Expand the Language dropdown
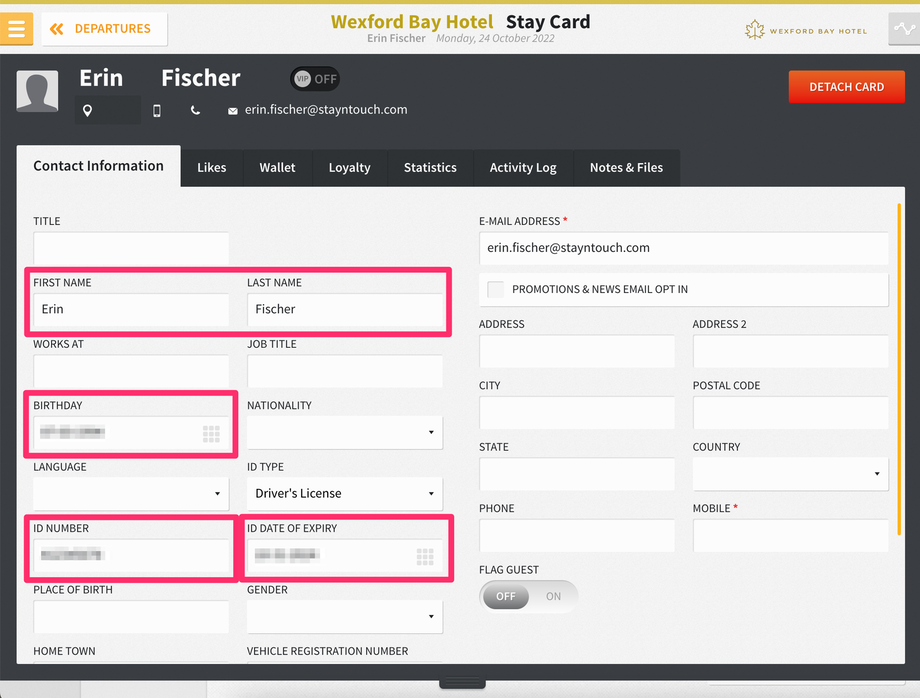The height and width of the screenshot is (698, 920). 131,494
